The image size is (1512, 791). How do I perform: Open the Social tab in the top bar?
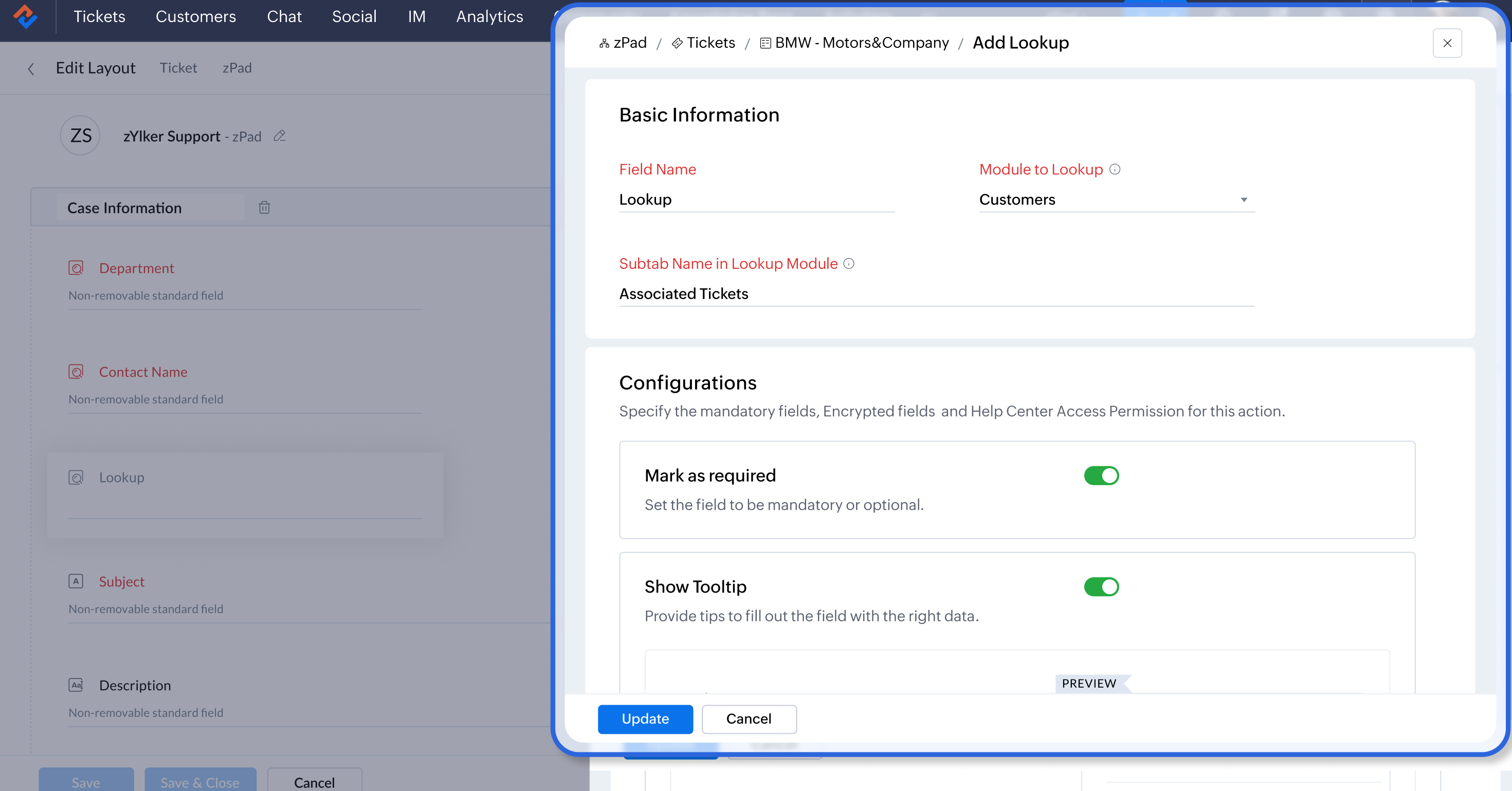tap(354, 16)
